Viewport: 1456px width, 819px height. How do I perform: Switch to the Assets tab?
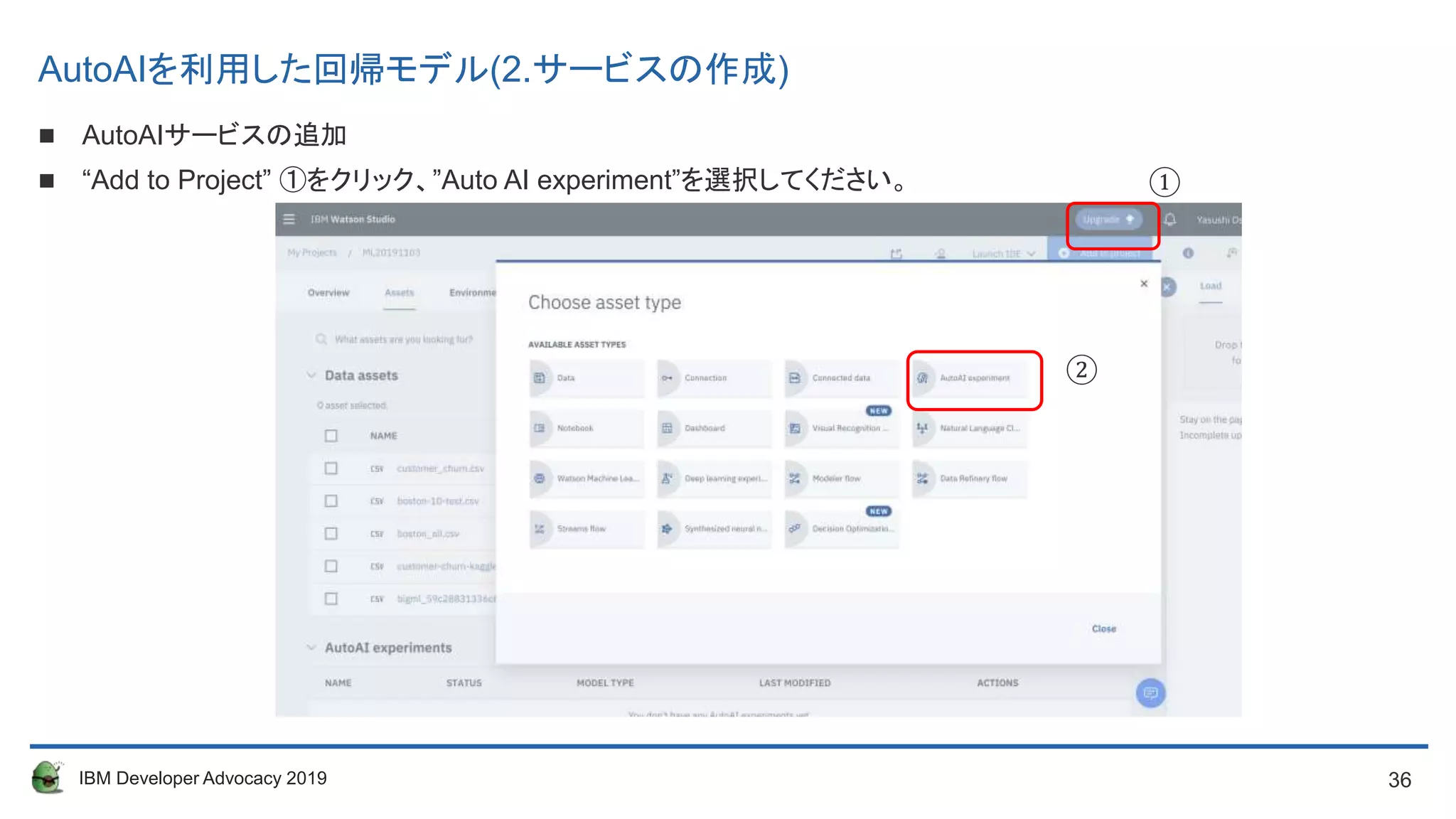pos(400,293)
